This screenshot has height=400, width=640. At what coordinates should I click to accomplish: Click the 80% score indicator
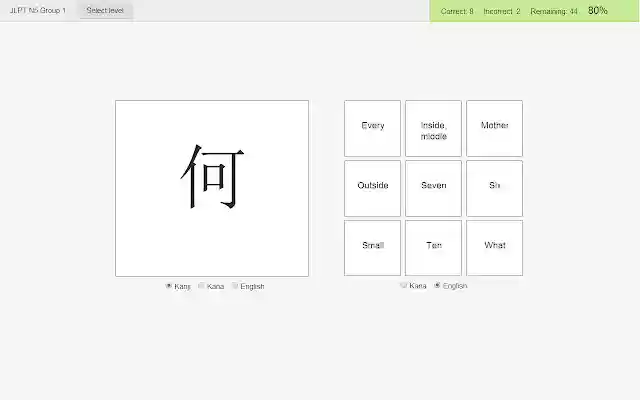(x=598, y=11)
